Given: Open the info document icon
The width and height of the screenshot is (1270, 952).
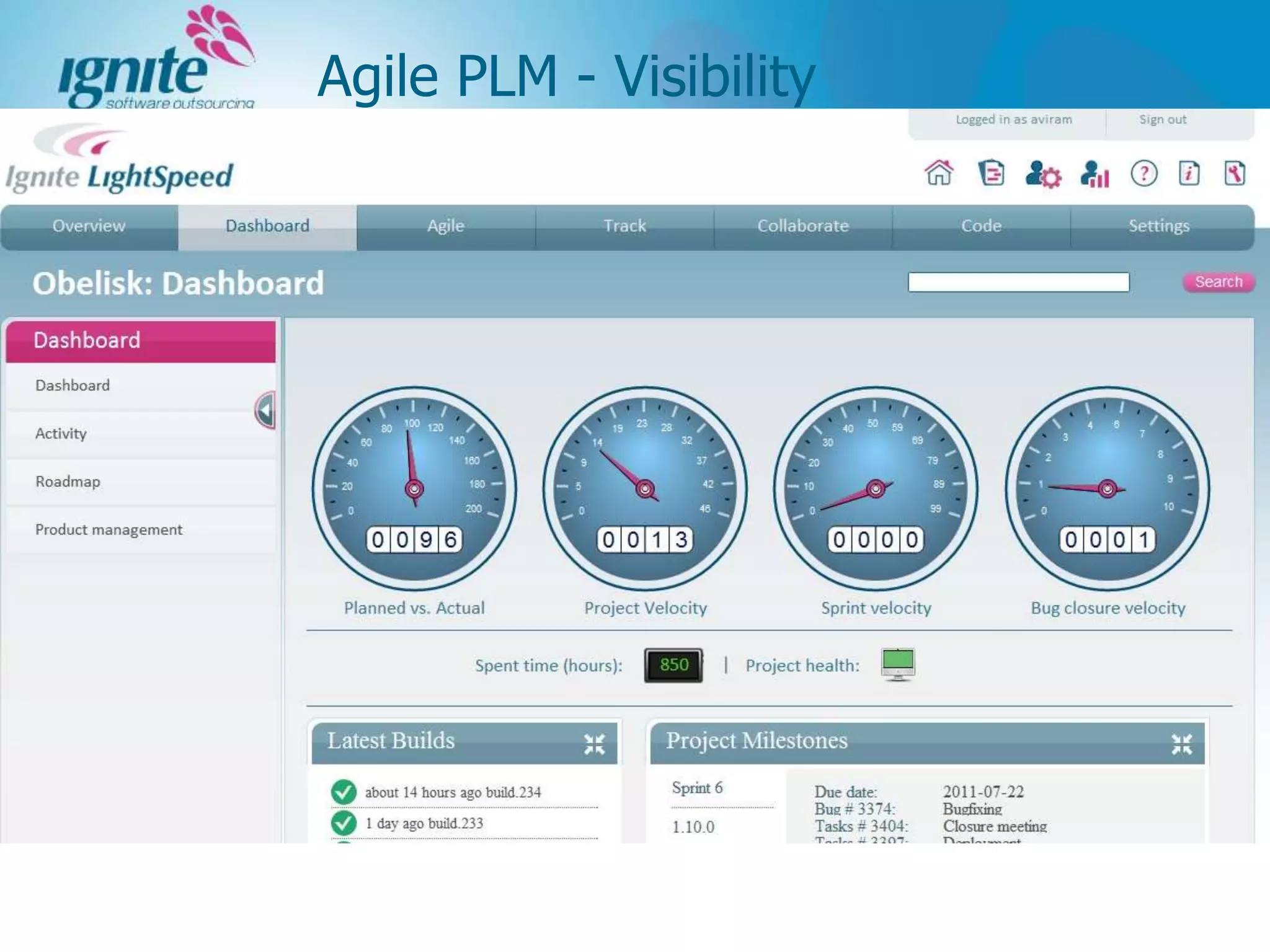Looking at the screenshot, I should pos(1189,173).
